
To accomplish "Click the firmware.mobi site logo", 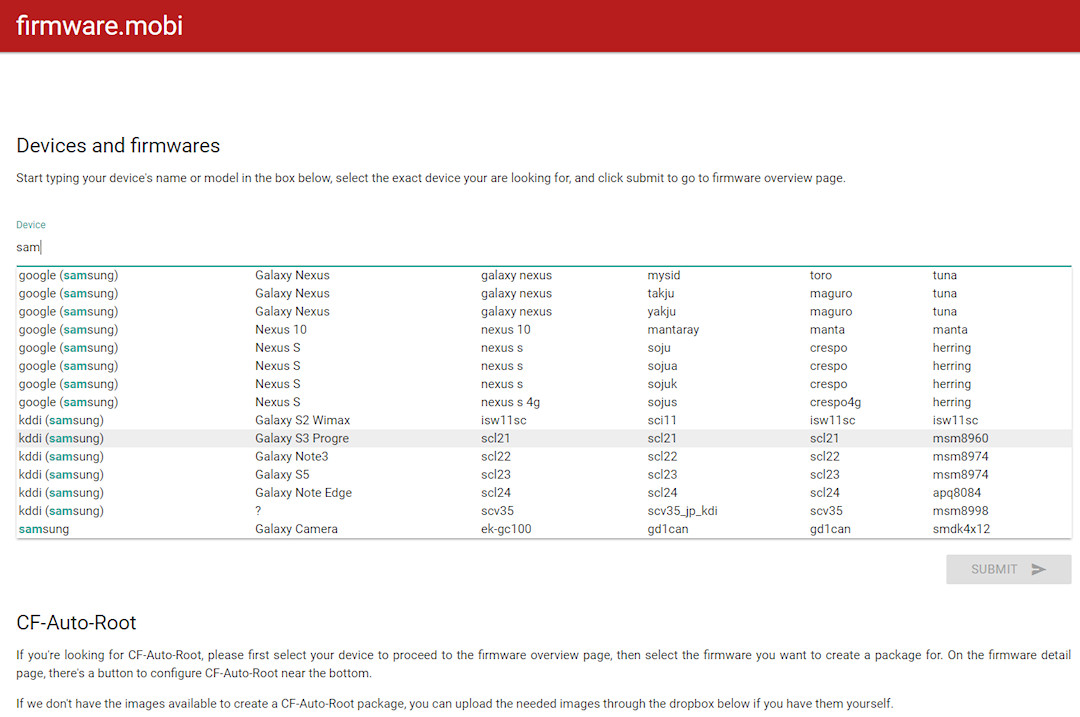I will click(99, 26).
